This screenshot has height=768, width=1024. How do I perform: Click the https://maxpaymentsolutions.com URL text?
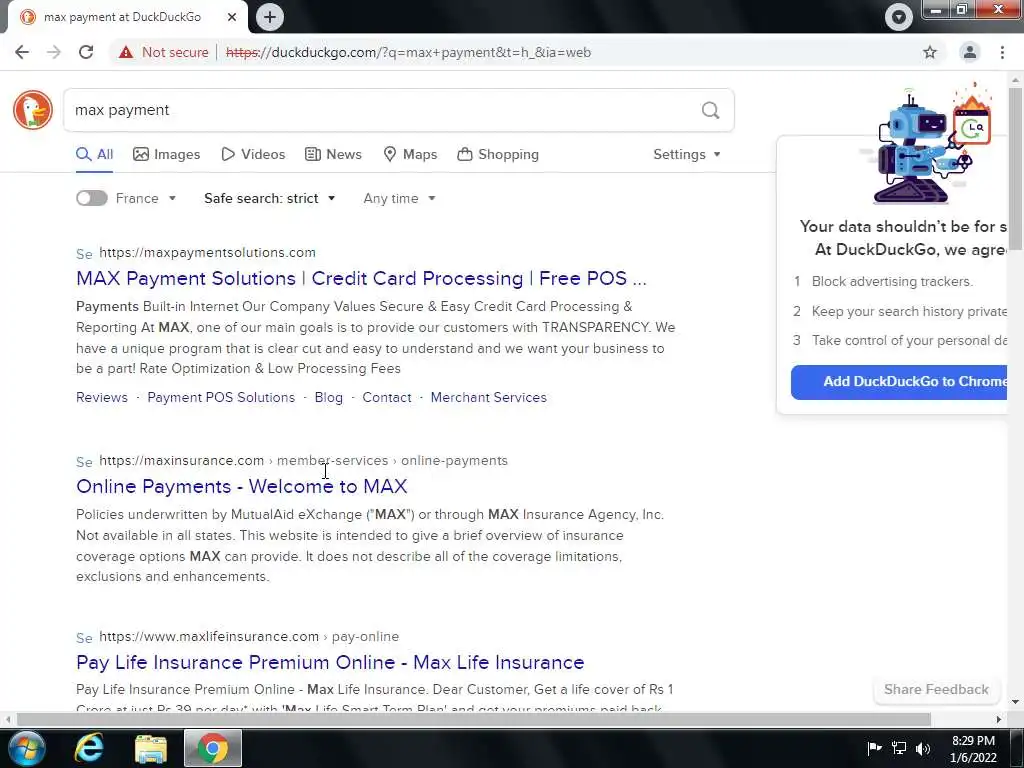coord(208,252)
